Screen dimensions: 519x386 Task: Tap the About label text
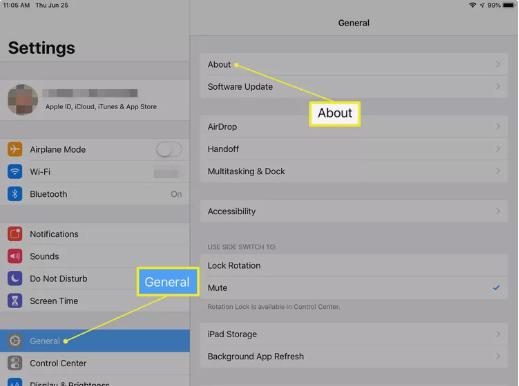coord(219,64)
